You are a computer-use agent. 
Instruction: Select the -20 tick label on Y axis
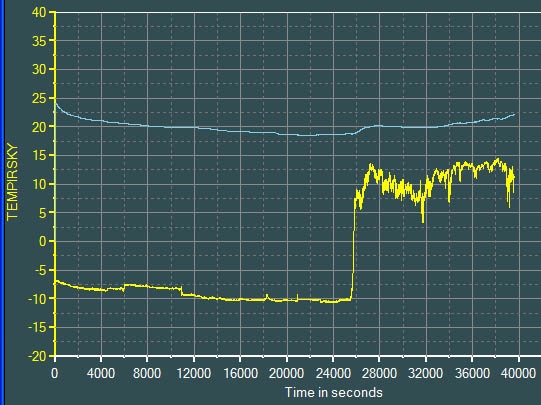point(37,356)
